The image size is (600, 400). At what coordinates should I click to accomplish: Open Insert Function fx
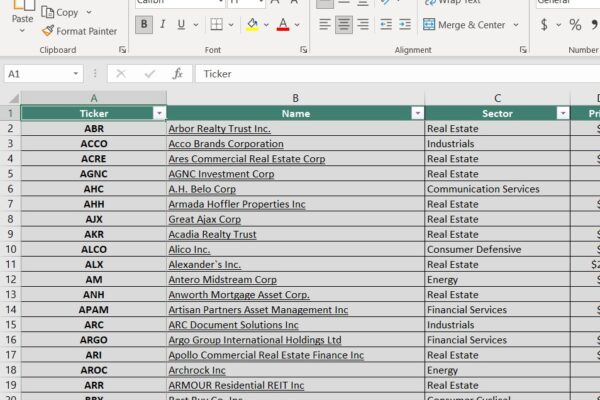coord(177,73)
